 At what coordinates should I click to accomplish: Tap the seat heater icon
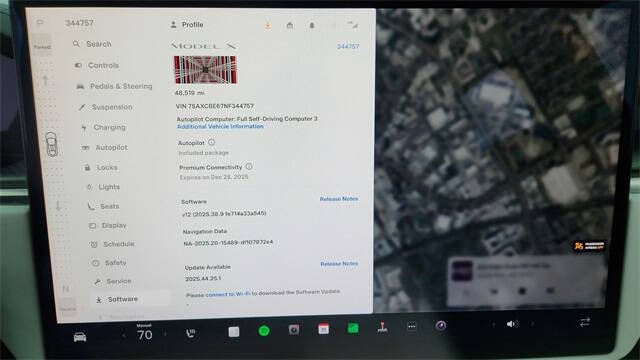[x=190, y=333]
